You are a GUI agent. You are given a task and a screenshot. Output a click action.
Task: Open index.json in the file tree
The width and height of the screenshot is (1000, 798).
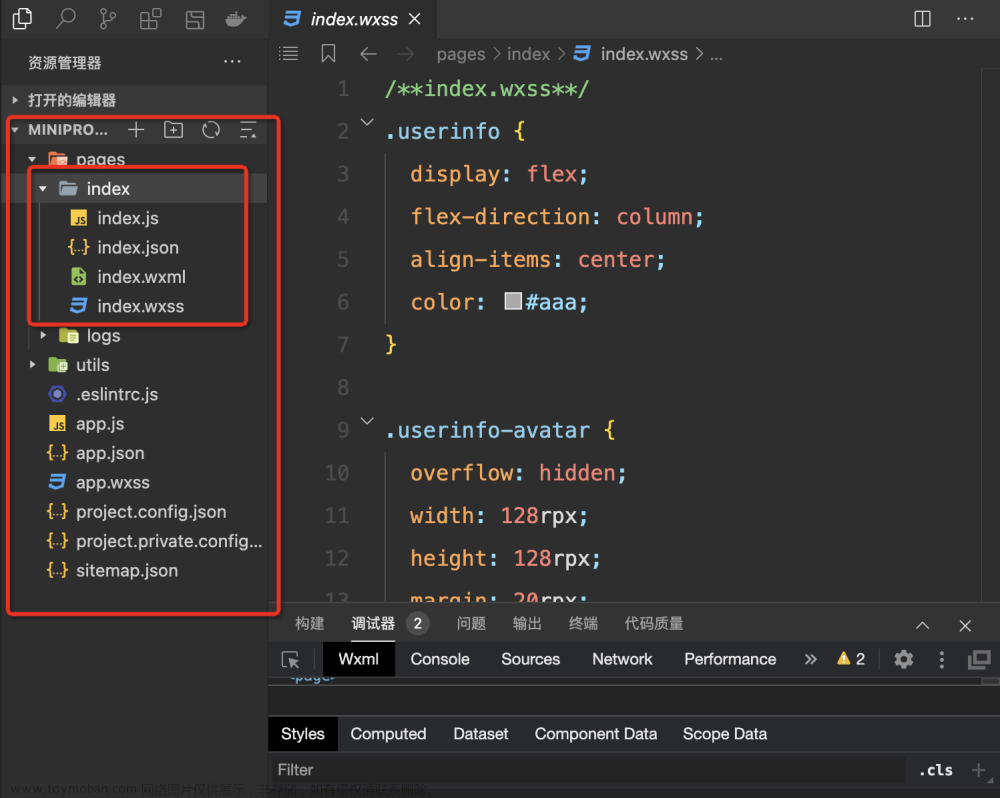[x=138, y=248]
